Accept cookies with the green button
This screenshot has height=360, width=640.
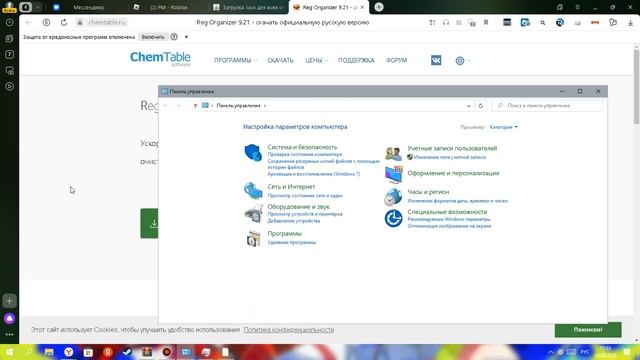point(588,330)
